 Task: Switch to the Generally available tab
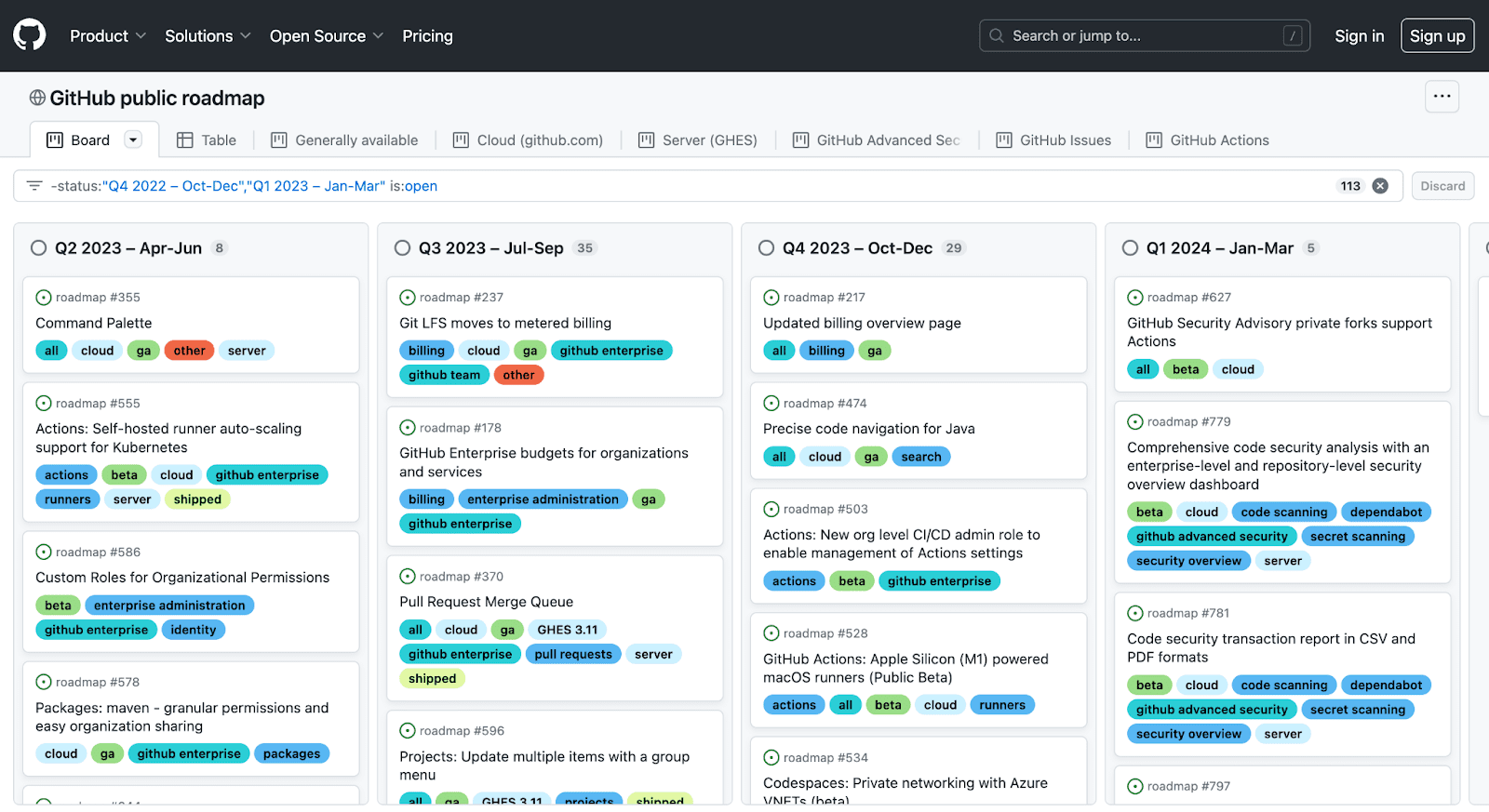point(344,140)
